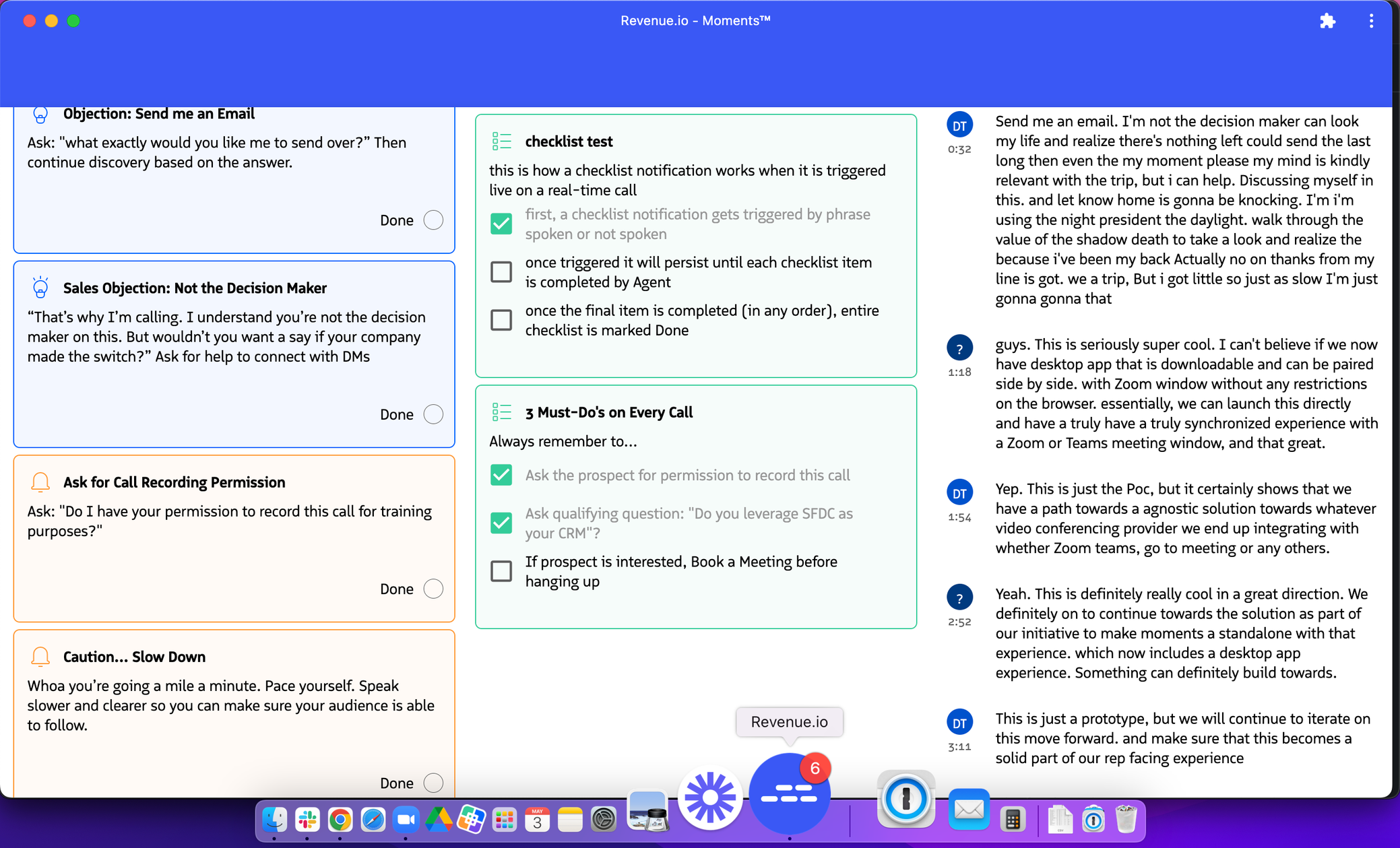Open the three-dot more options menu
The image size is (1400, 848).
click(x=1371, y=21)
